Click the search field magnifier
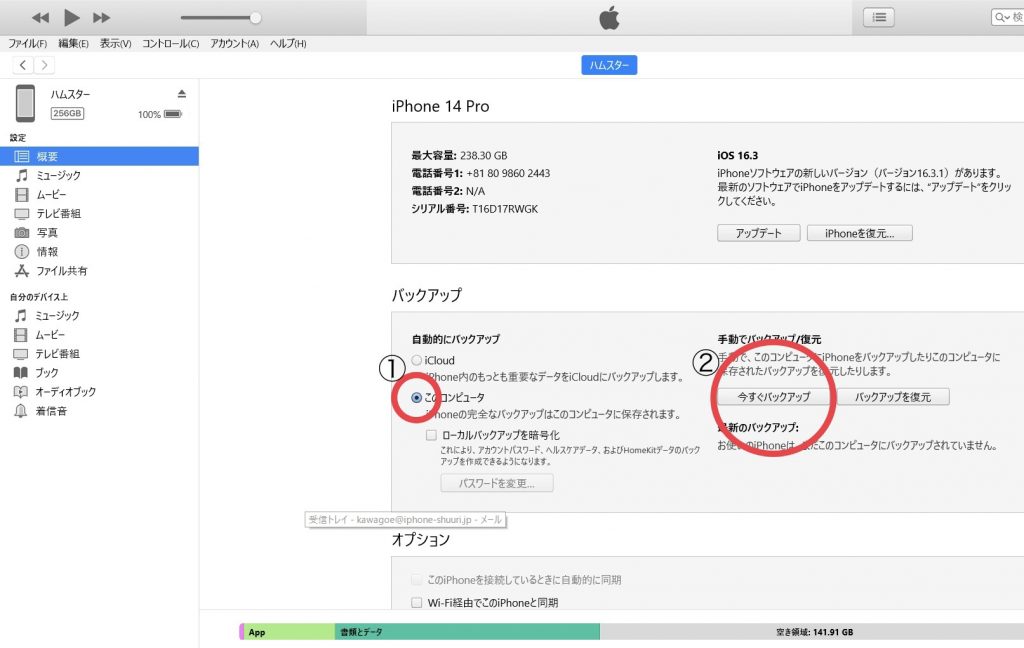 point(1000,18)
